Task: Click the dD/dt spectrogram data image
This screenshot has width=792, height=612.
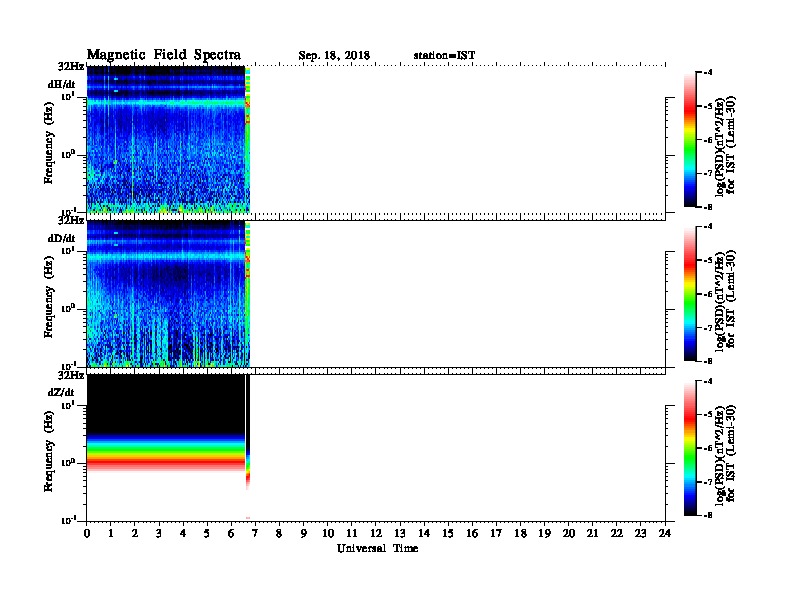Action: [168, 294]
